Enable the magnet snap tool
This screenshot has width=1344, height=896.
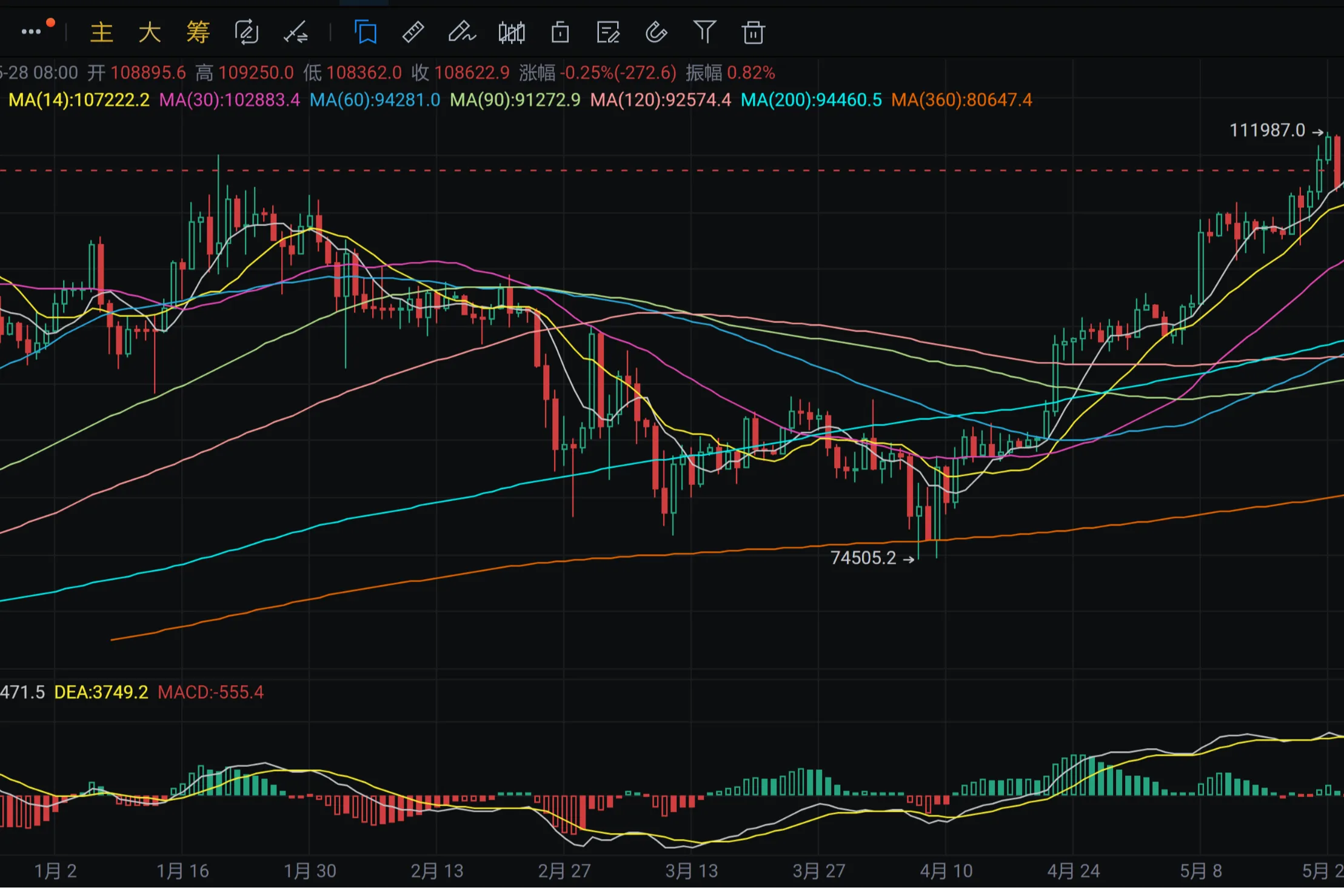[x=657, y=32]
